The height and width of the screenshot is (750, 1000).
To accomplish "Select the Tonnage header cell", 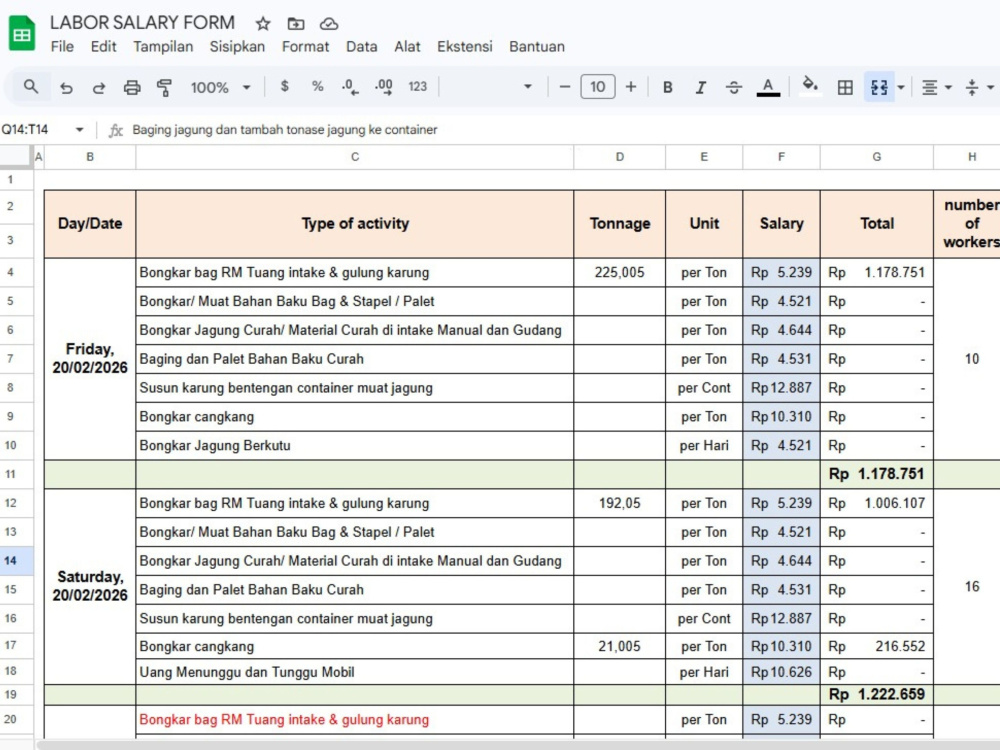I will click(x=619, y=224).
